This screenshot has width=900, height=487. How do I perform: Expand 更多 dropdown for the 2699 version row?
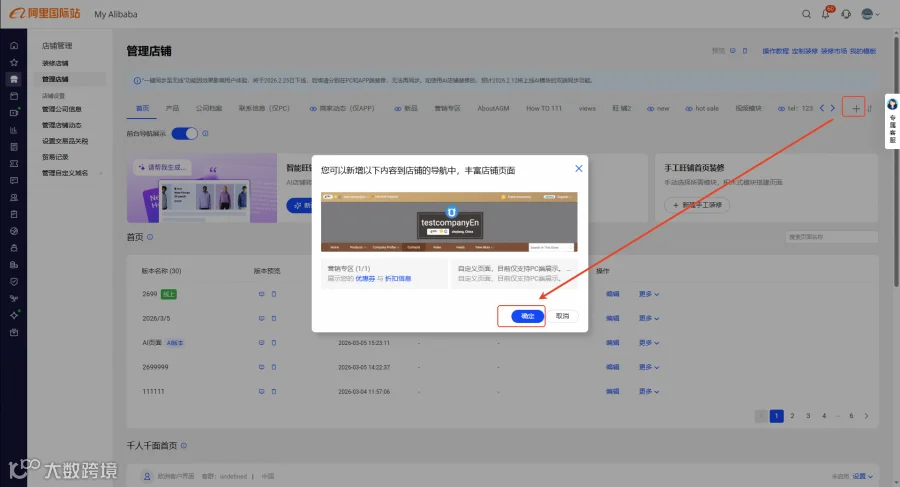pyautogui.click(x=649, y=294)
